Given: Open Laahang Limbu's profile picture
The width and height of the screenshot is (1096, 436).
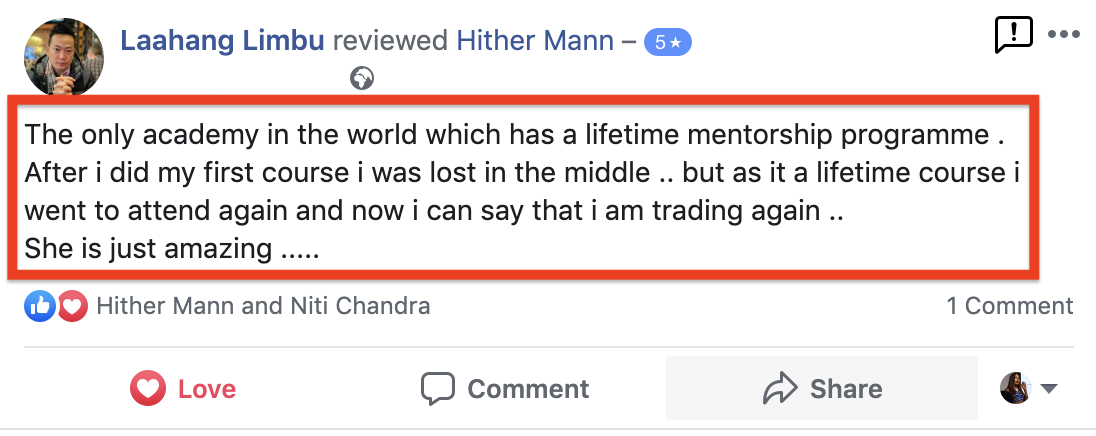Looking at the screenshot, I should [64, 57].
